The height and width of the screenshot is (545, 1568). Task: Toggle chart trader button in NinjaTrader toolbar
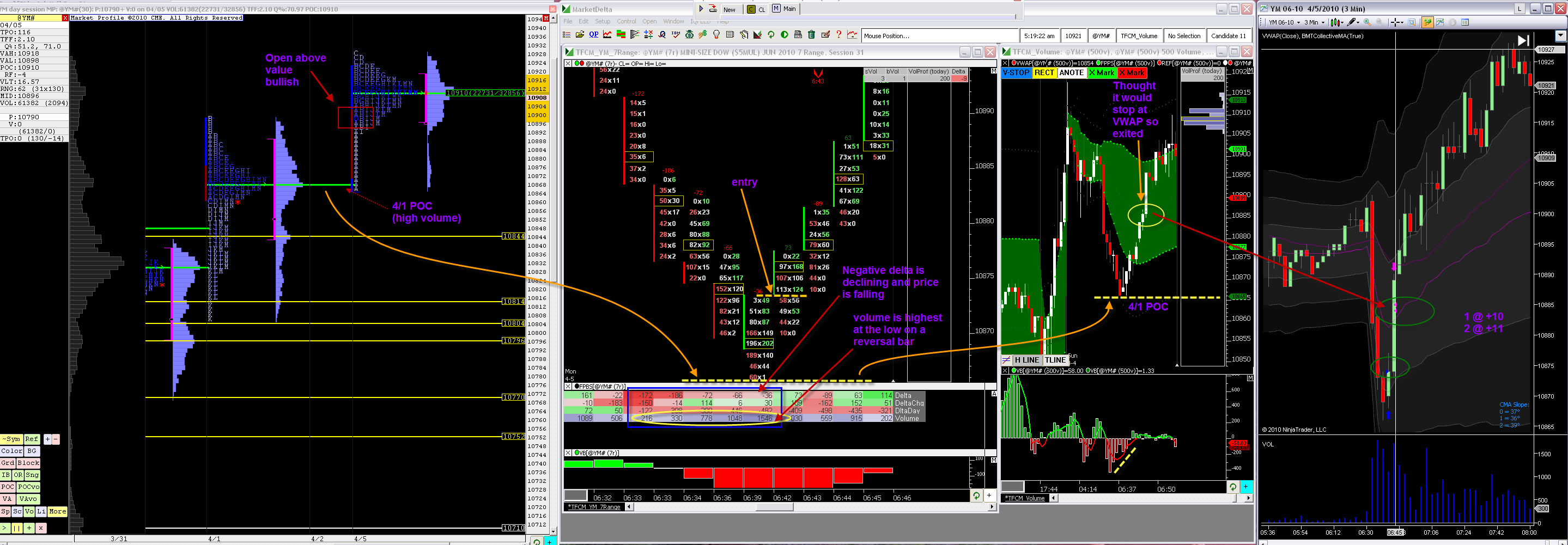click(1427, 22)
